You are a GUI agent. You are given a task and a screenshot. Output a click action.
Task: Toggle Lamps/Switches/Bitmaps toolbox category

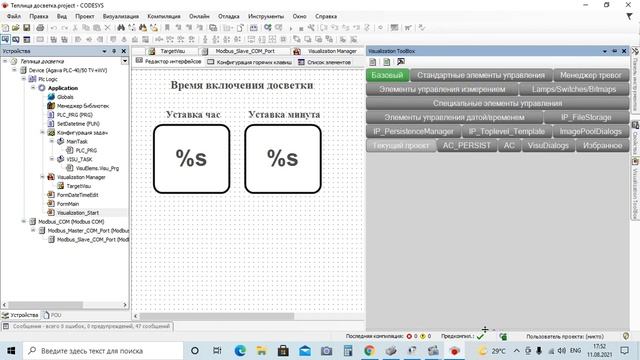click(574, 89)
